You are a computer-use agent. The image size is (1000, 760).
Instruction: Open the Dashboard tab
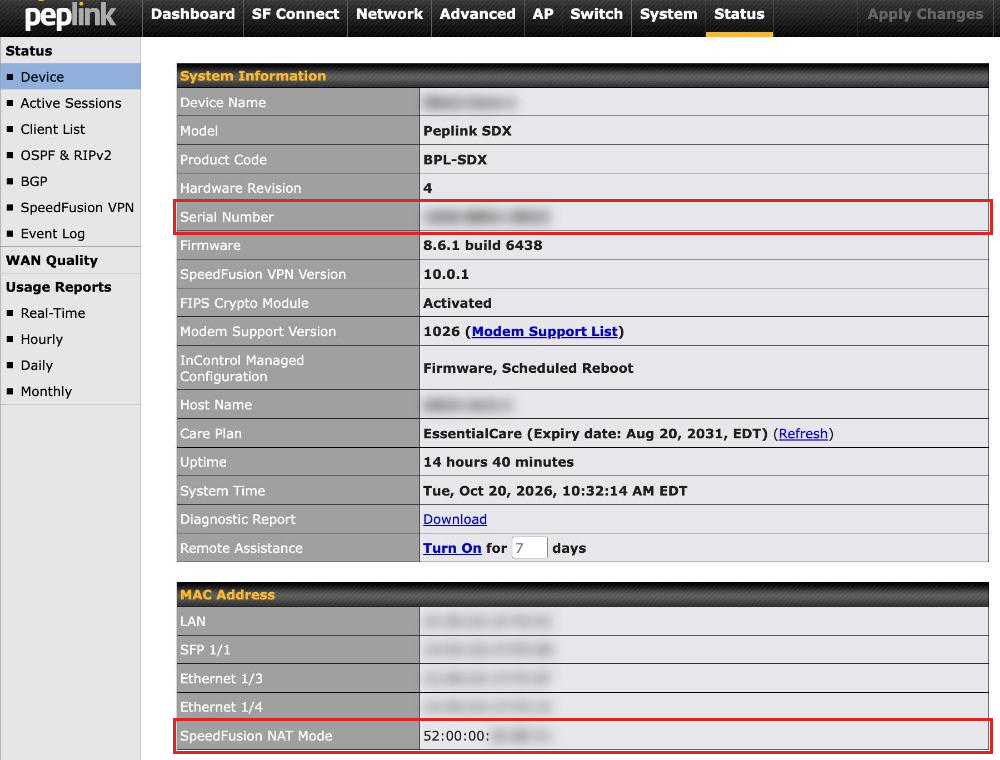click(193, 14)
